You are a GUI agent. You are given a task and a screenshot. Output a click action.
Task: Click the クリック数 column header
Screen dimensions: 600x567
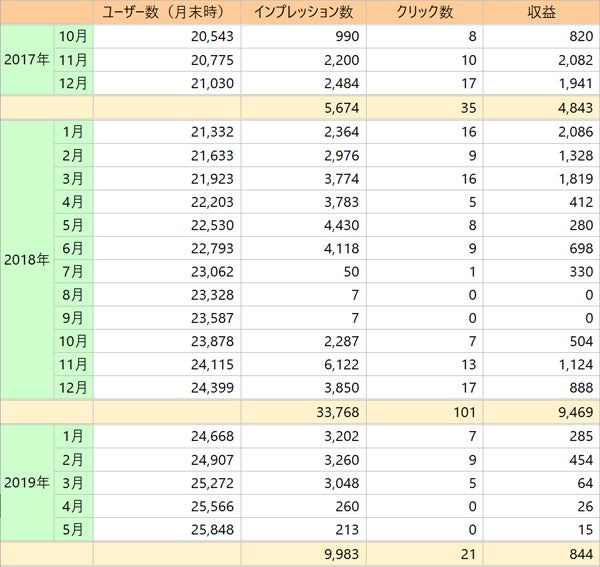[424, 12]
